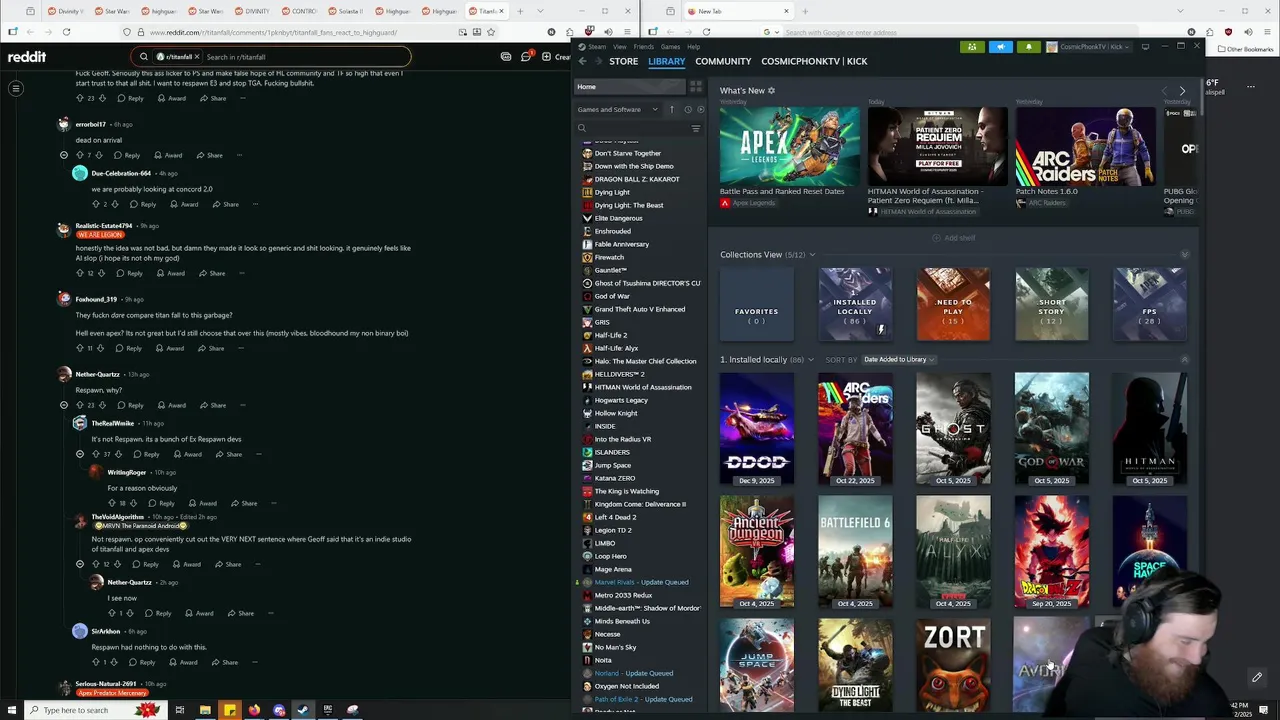Open Apex Legends news thumbnail
This screenshot has height=720, width=1280.
(789, 146)
